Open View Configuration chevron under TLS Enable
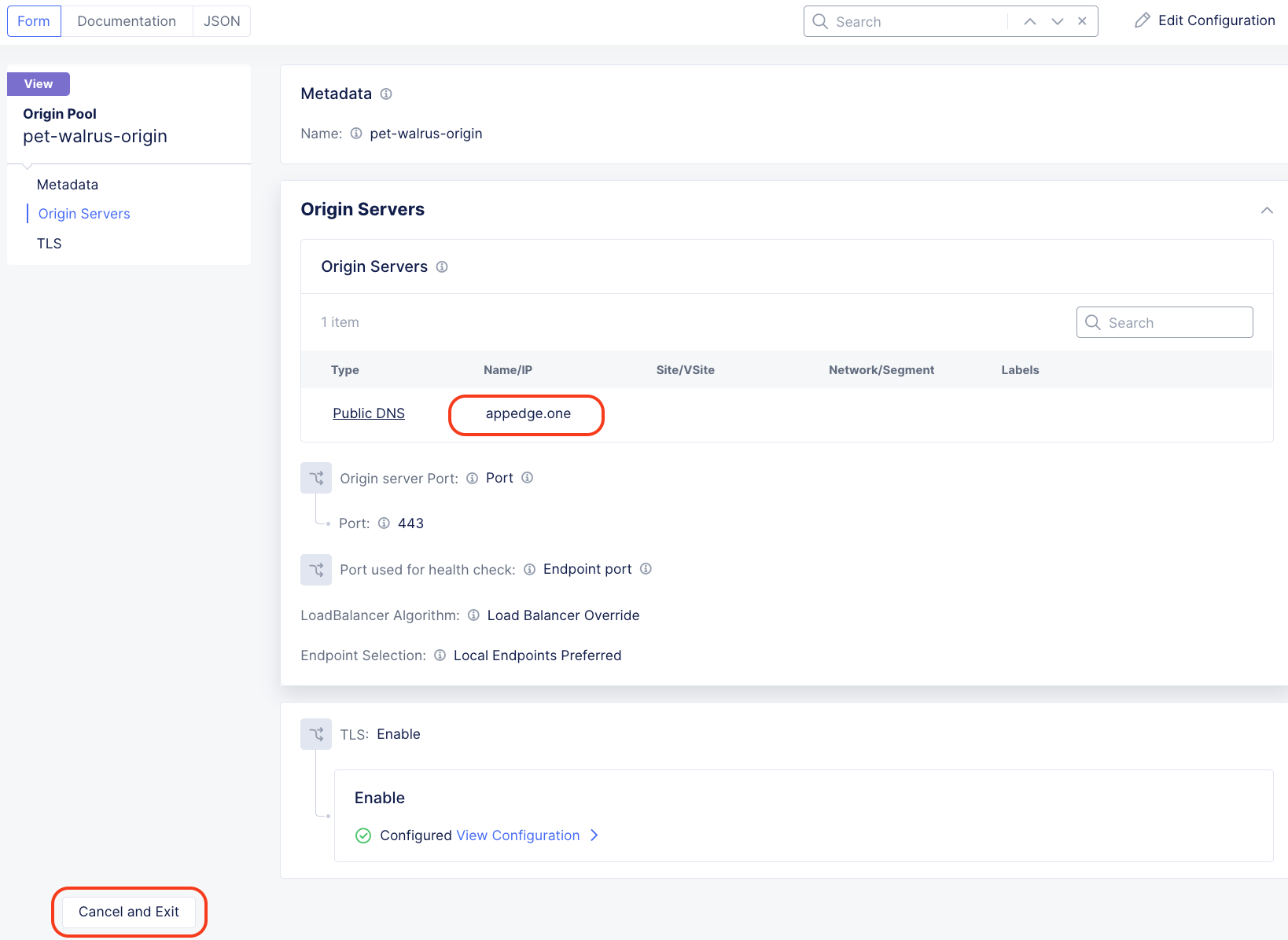Image resolution: width=1288 pixels, height=940 pixels. pyautogui.click(x=594, y=835)
